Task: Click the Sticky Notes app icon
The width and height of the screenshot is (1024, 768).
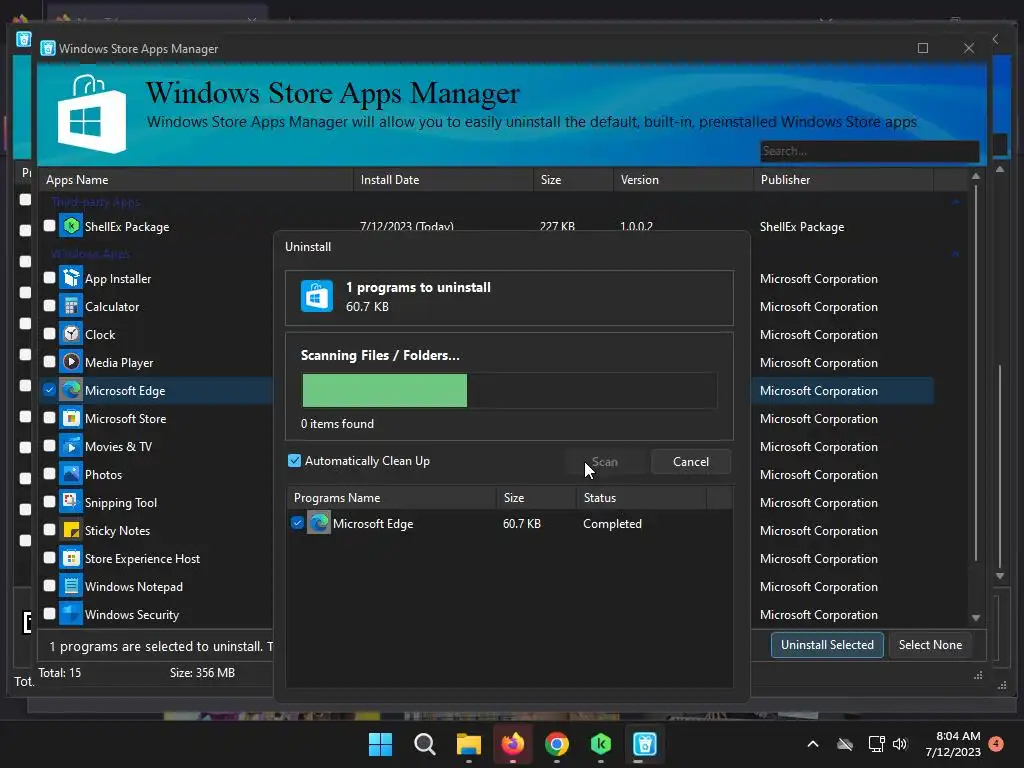Action: pos(71,530)
